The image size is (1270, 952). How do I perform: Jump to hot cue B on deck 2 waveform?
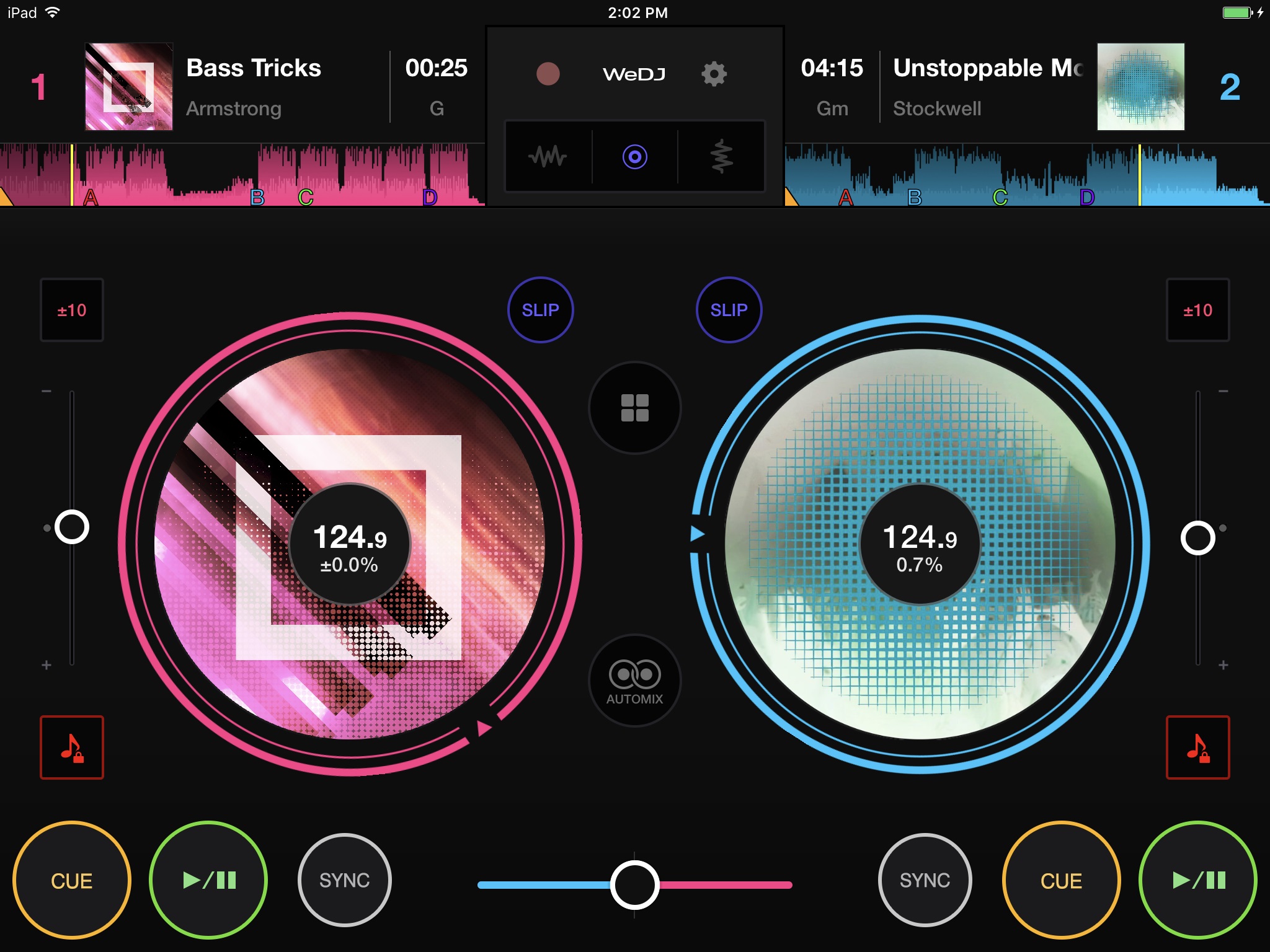click(915, 197)
